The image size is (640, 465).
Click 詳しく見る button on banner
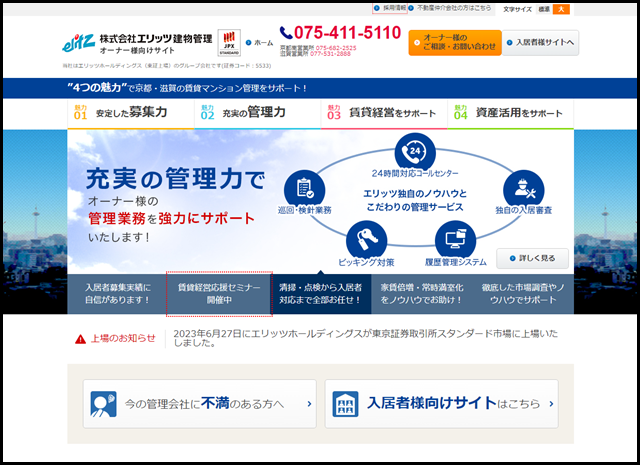click(x=532, y=258)
